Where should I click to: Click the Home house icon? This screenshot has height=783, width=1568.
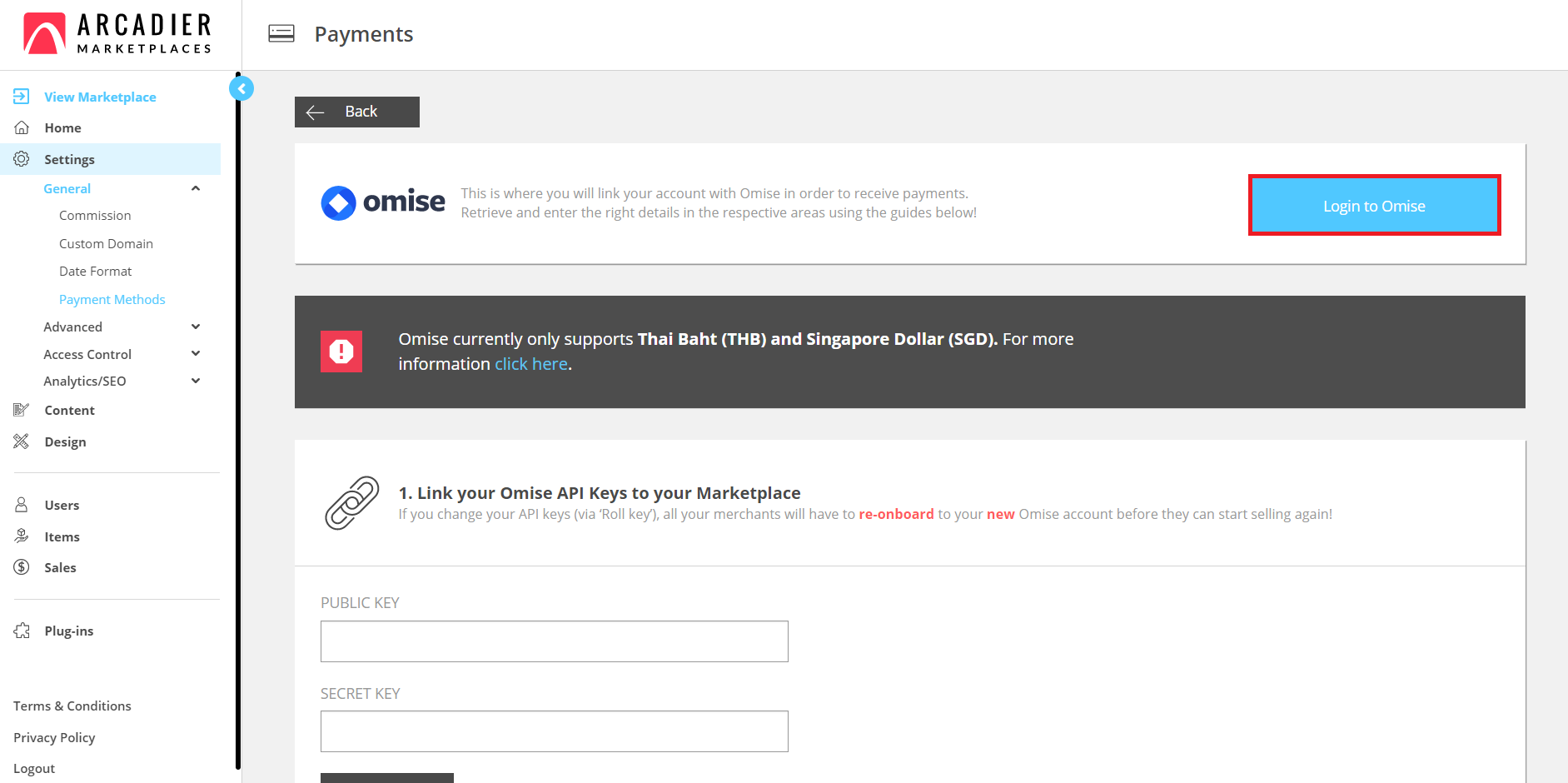(22, 127)
